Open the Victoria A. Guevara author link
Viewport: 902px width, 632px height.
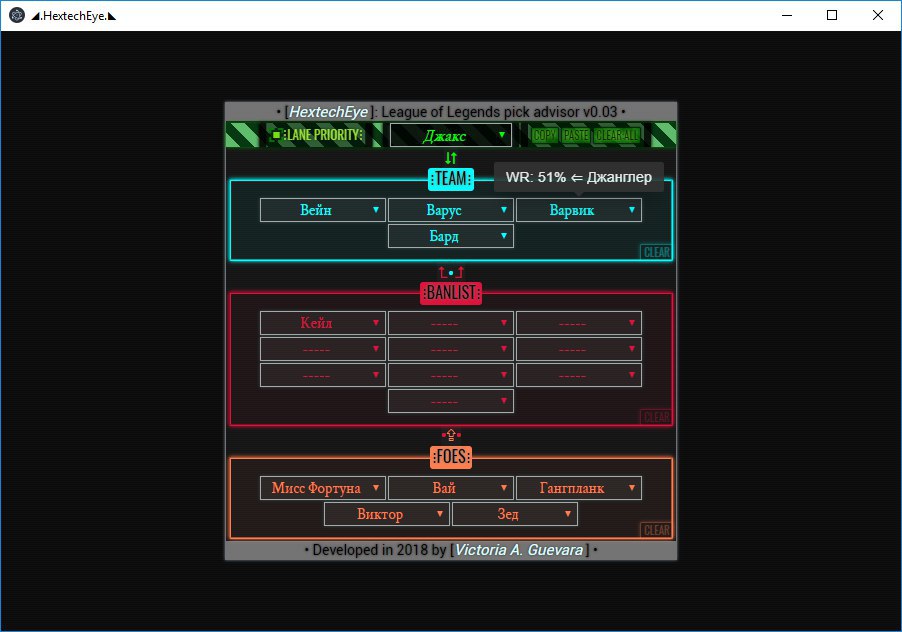click(x=519, y=550)
